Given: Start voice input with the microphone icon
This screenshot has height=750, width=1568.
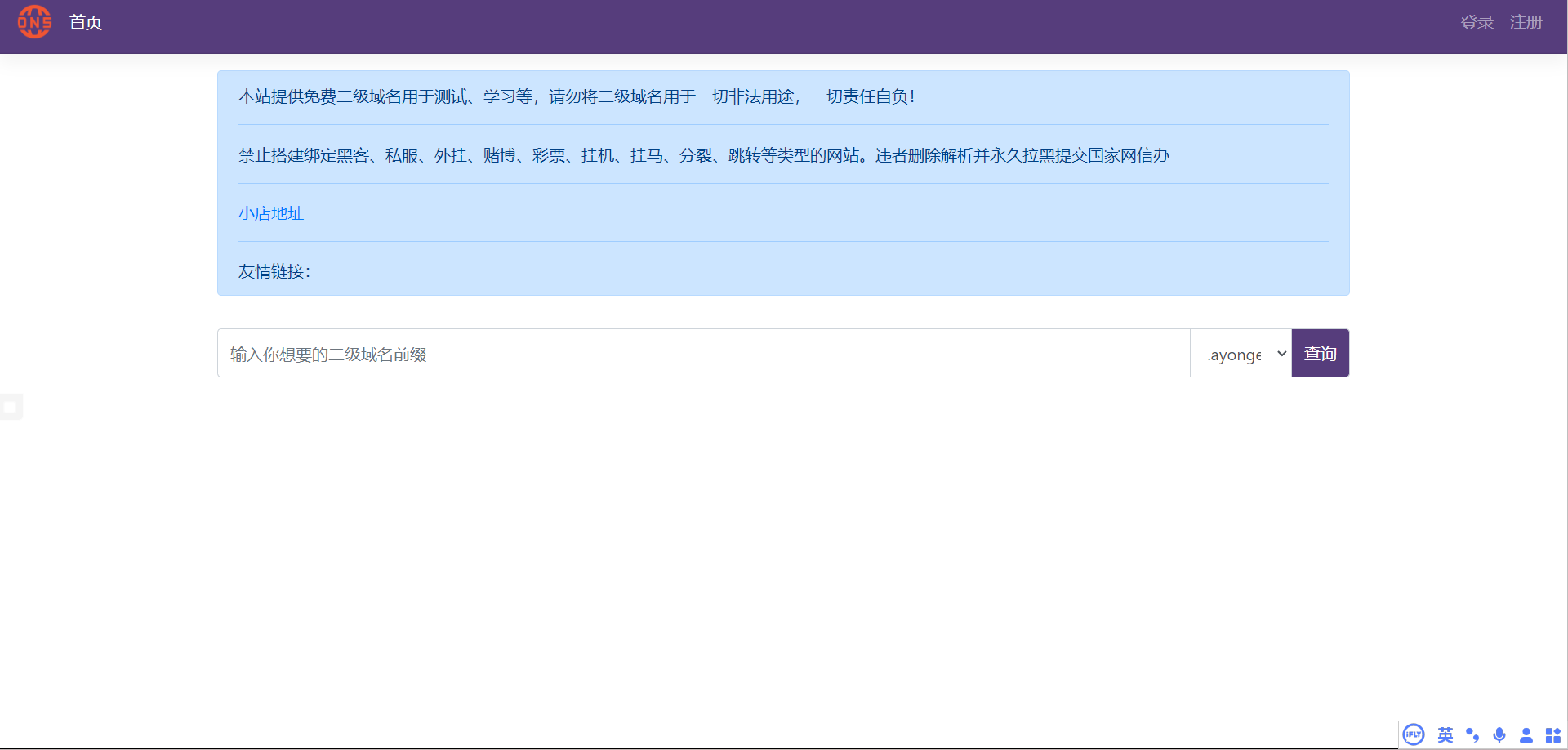Looking at the screenshot, I should [x=1499, y=734].
